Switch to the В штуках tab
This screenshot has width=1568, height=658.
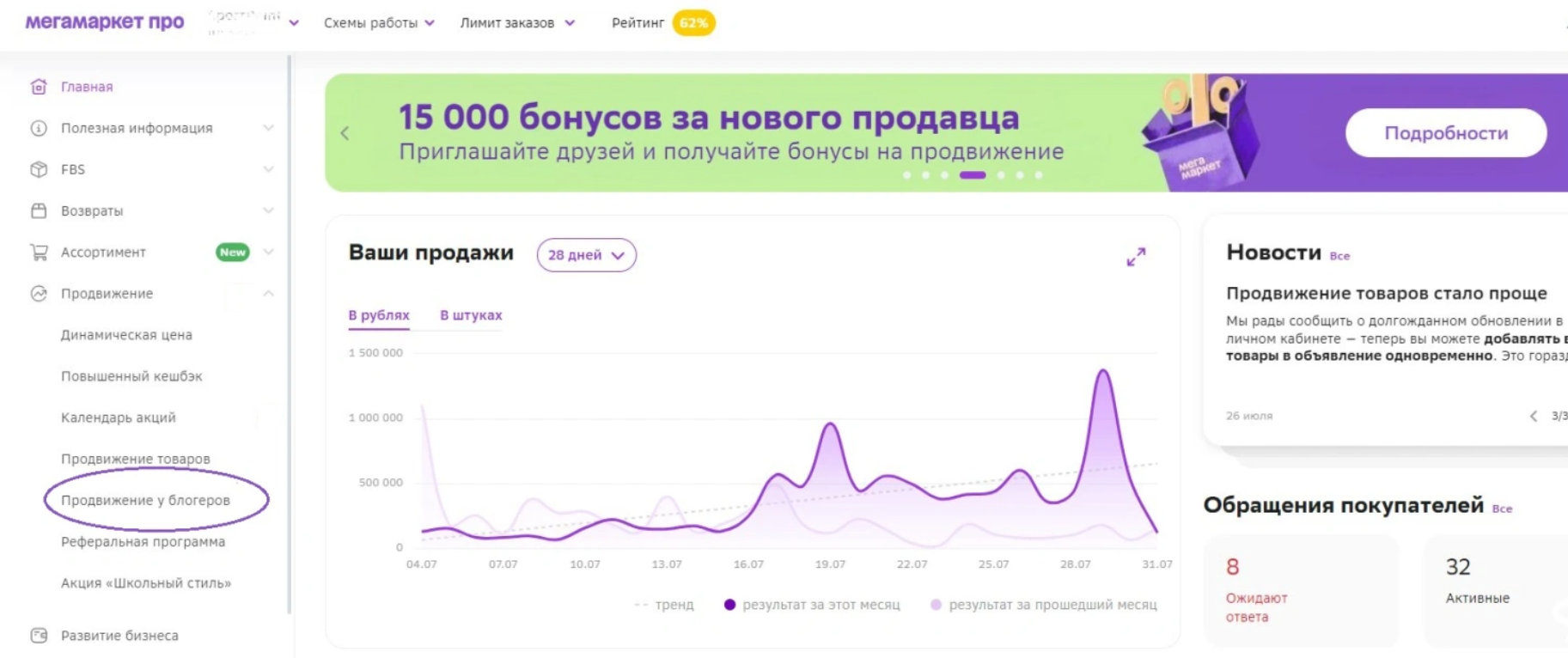(471, 315)
